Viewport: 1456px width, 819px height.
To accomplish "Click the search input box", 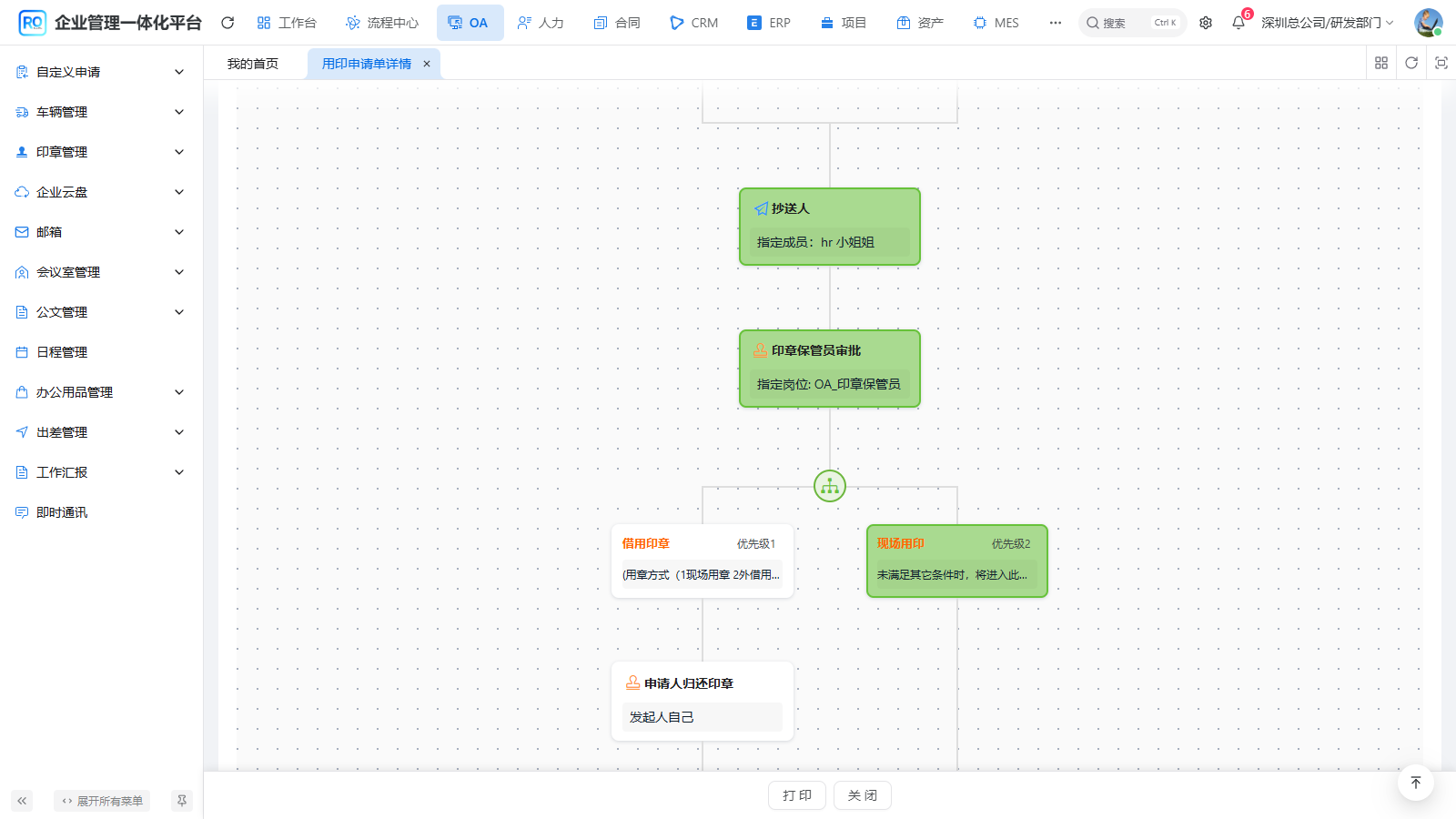I will point(1132,23).
